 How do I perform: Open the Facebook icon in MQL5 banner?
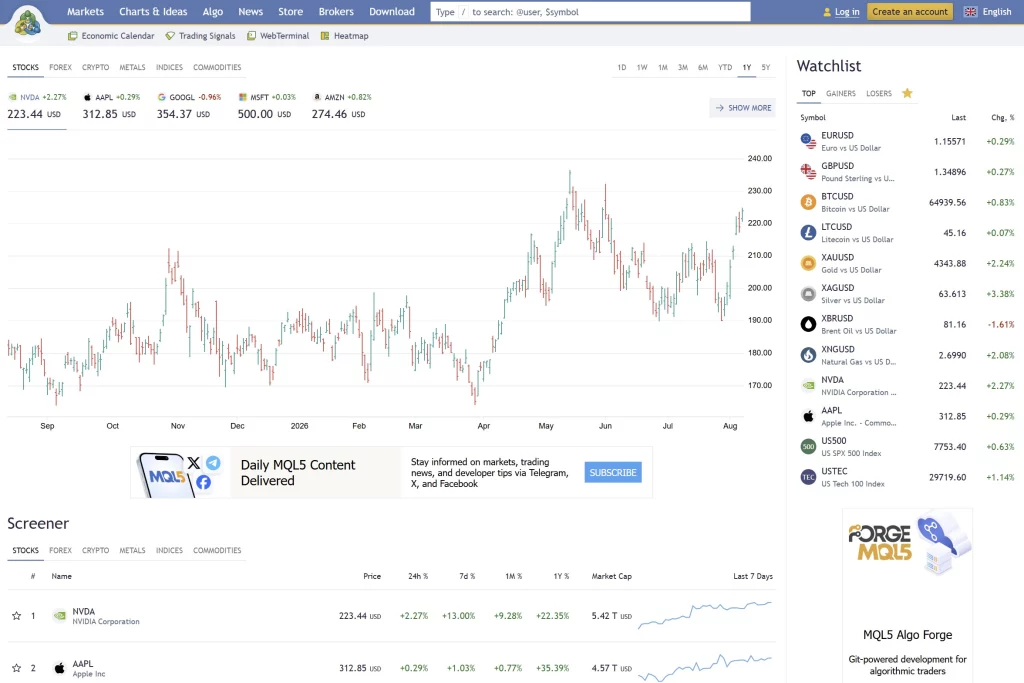coord(203,483)
